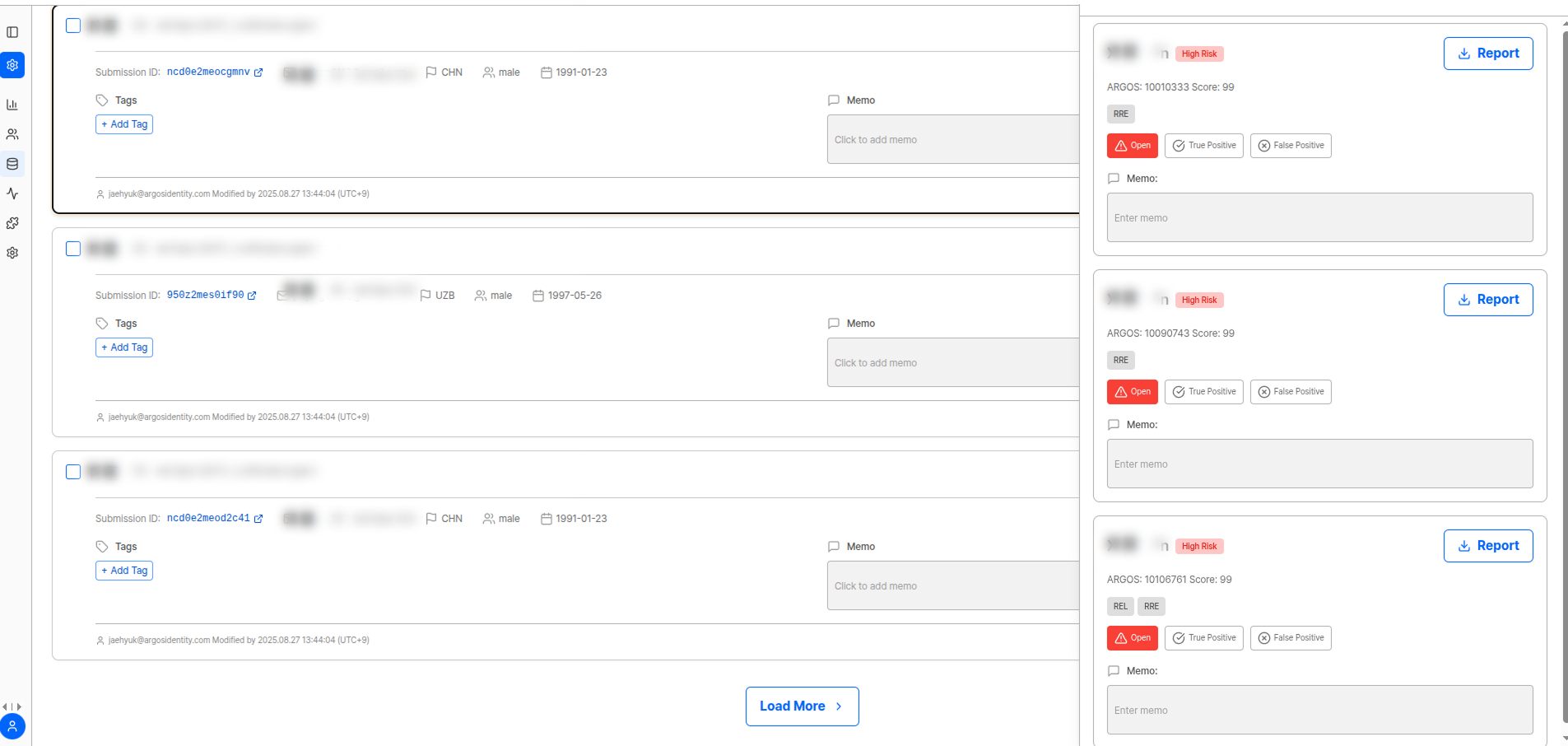This screenshot has height=746, width=1568.
Task: Open the team members icon in sidebar
Action: [12, 134]
